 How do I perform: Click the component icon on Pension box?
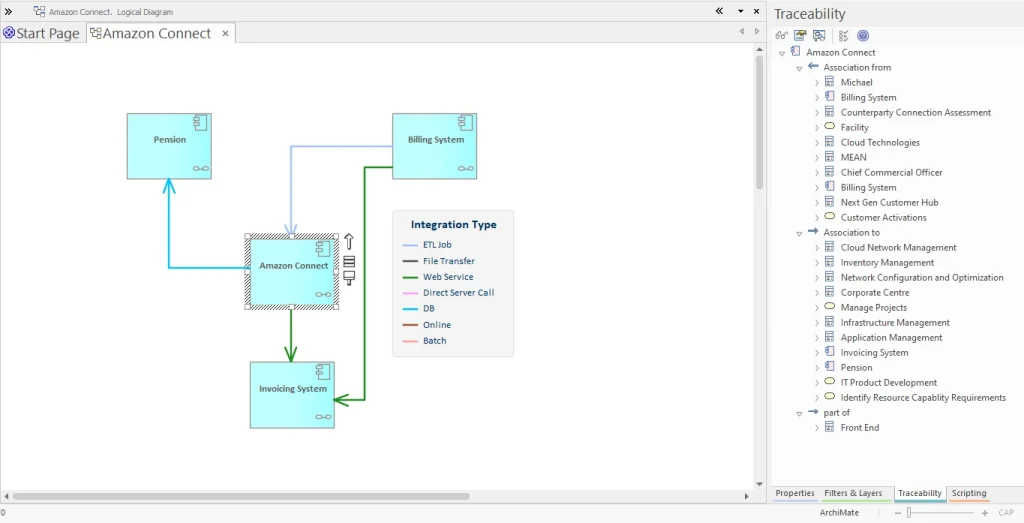[200, 122]
